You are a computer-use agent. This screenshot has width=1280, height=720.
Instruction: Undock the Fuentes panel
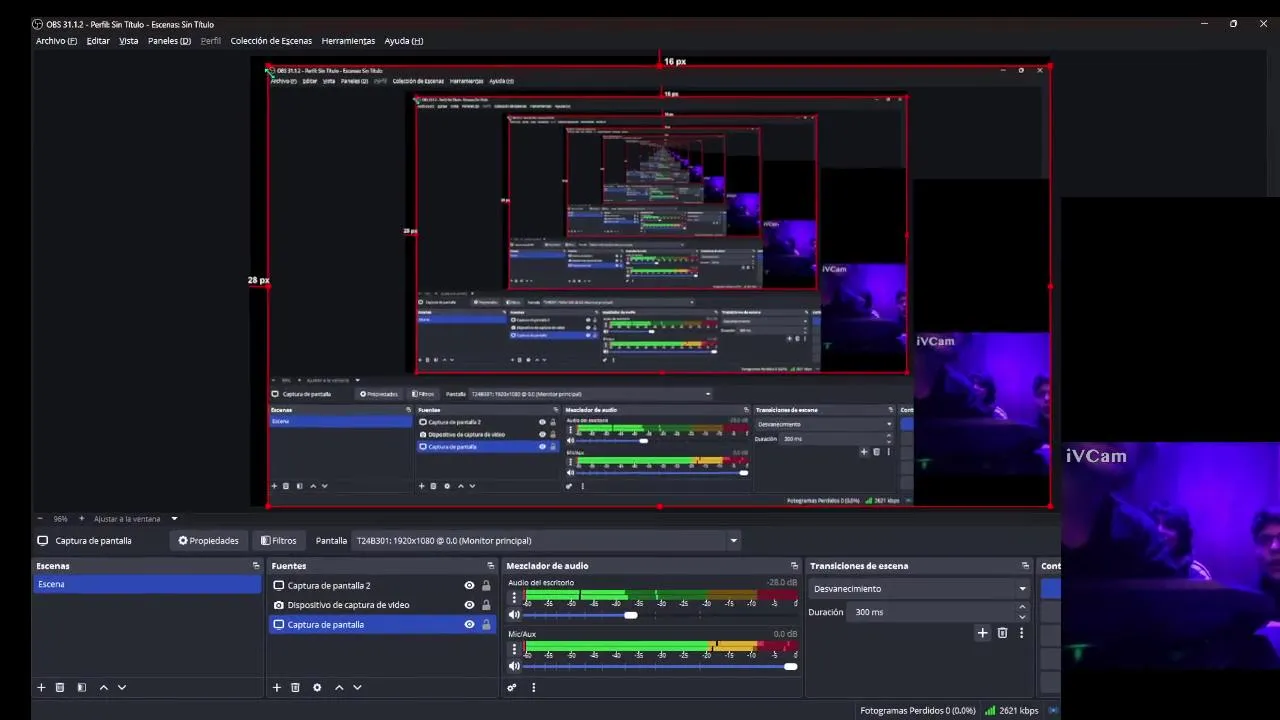(490, 566)
